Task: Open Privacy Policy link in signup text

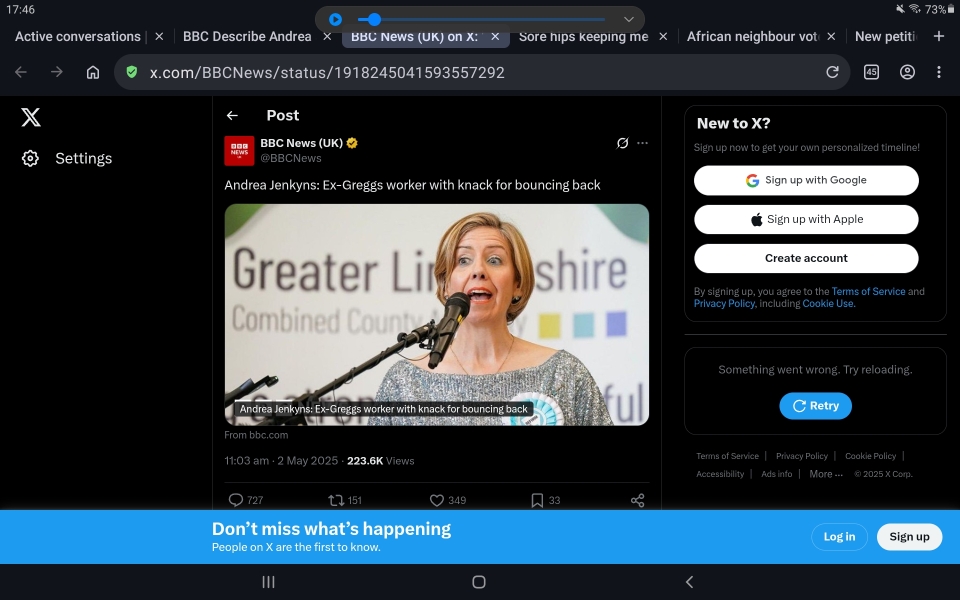Action: (x=724, y=304)
